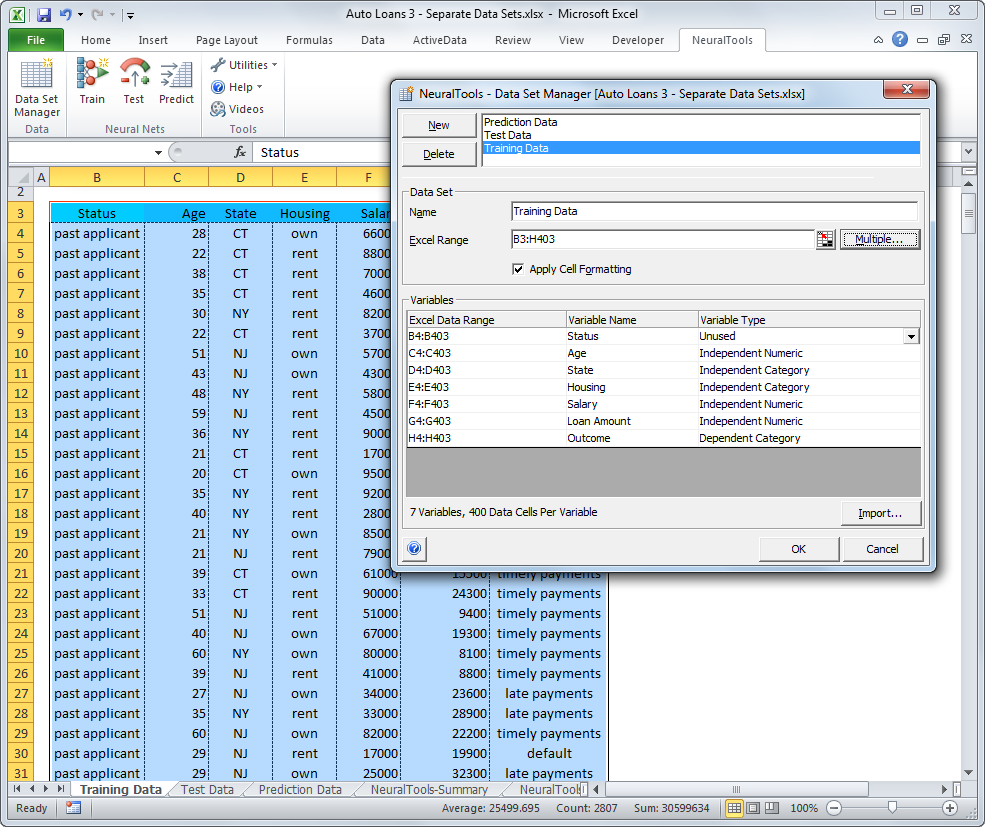The height and width of the screenshot is (827, 985).
Task: Click the Excel Range cell selector icon
Action: click(x=824, y=239)
